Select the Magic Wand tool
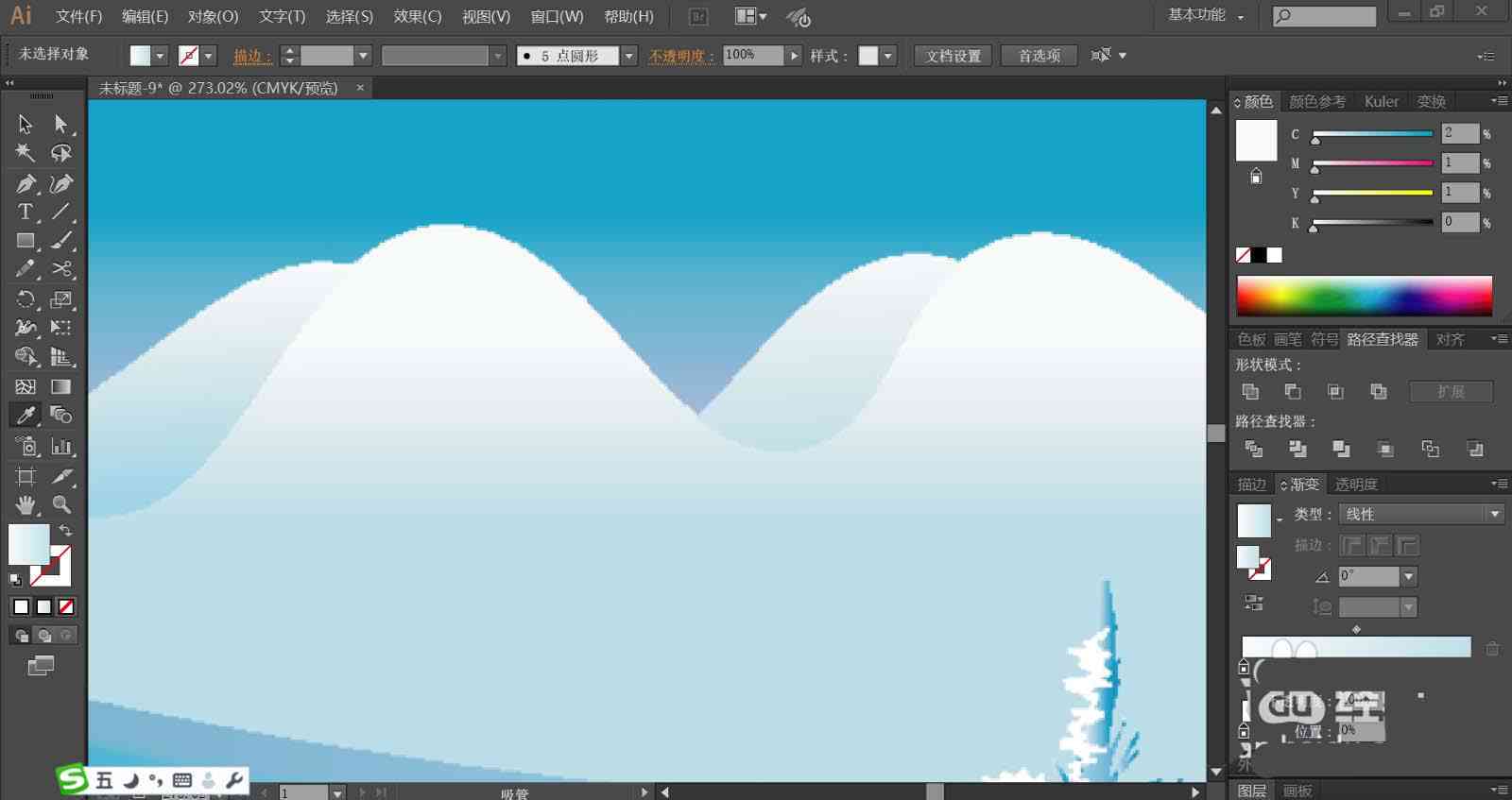This screenshot has height=800, width=1512. coord(26,153)
